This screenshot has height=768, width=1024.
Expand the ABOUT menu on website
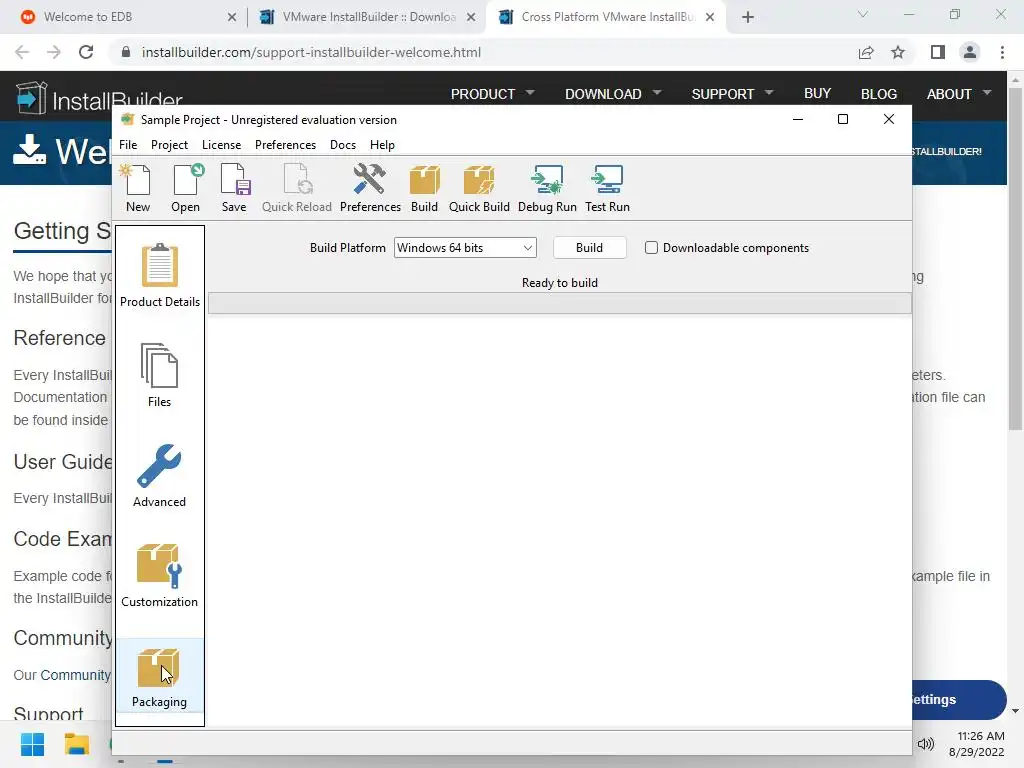(x=959, y=94)
